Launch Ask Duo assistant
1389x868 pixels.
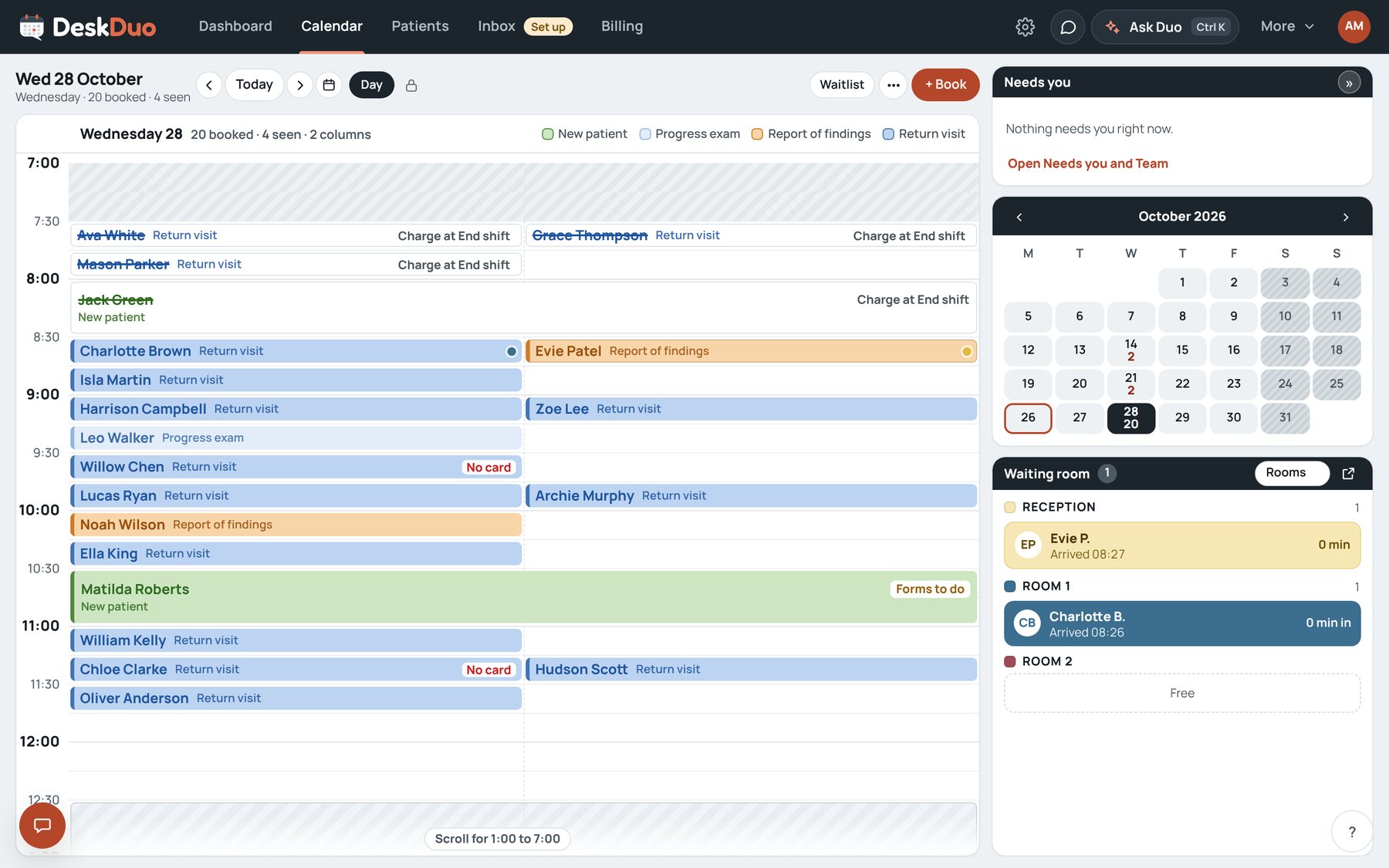pos(1165,27)
